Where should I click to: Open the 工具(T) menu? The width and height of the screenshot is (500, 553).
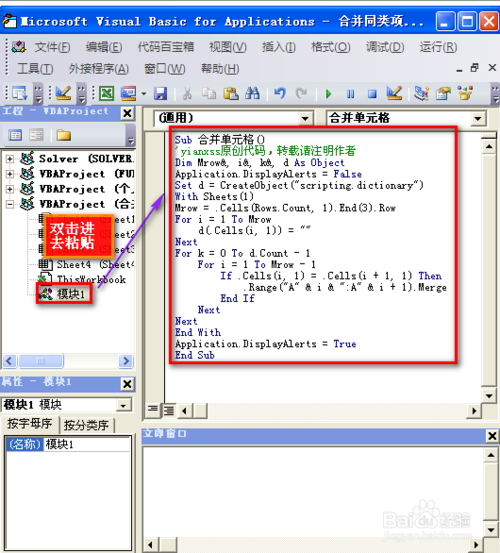35,69
